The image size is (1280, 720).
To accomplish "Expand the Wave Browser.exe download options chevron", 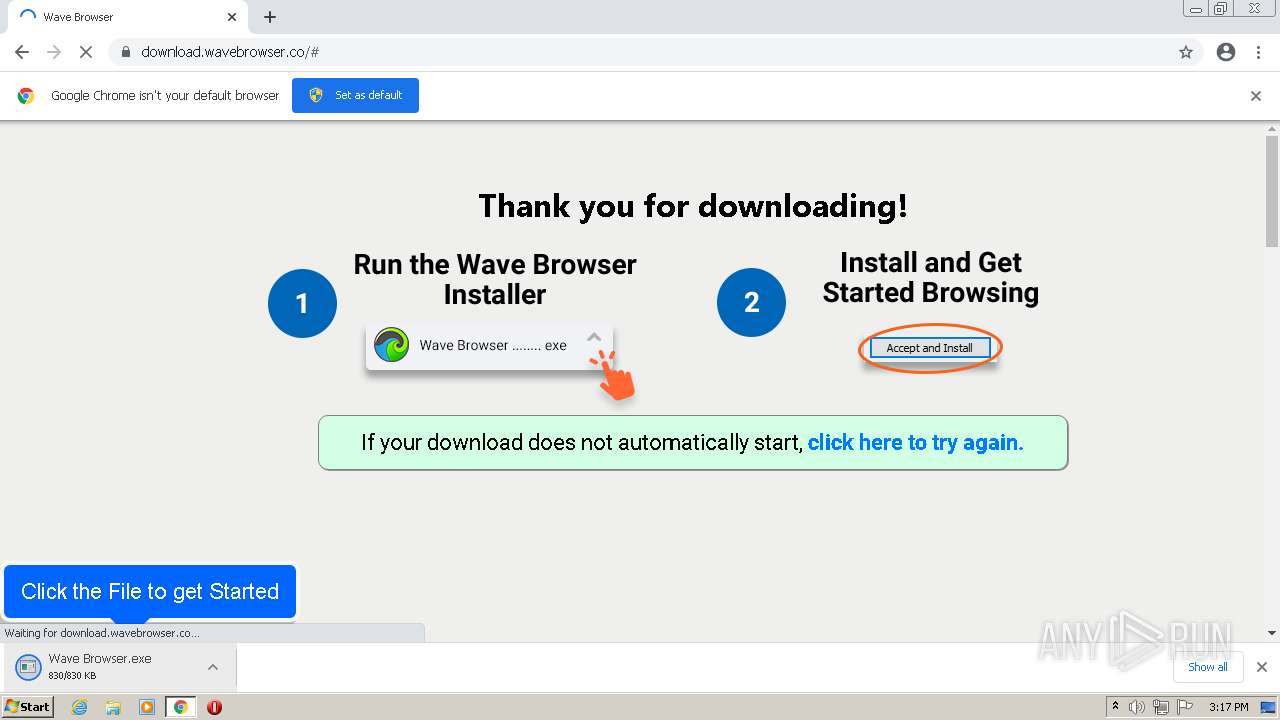I will click(x=213, y=667).
